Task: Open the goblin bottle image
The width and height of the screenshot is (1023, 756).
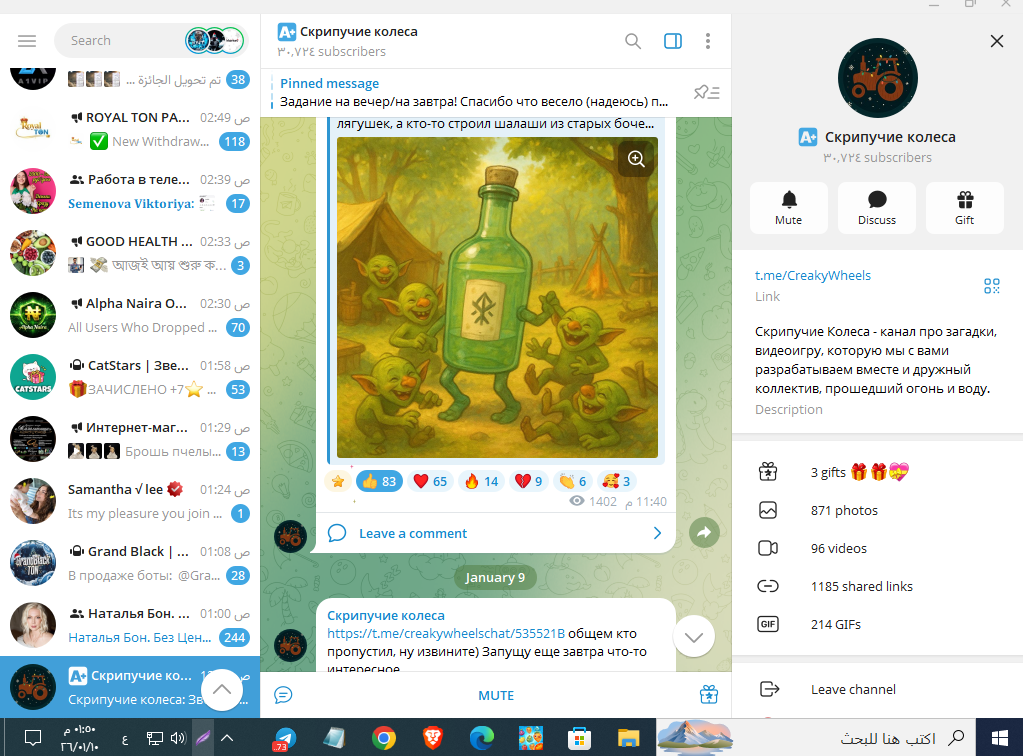Action: [x=497, y=297]
